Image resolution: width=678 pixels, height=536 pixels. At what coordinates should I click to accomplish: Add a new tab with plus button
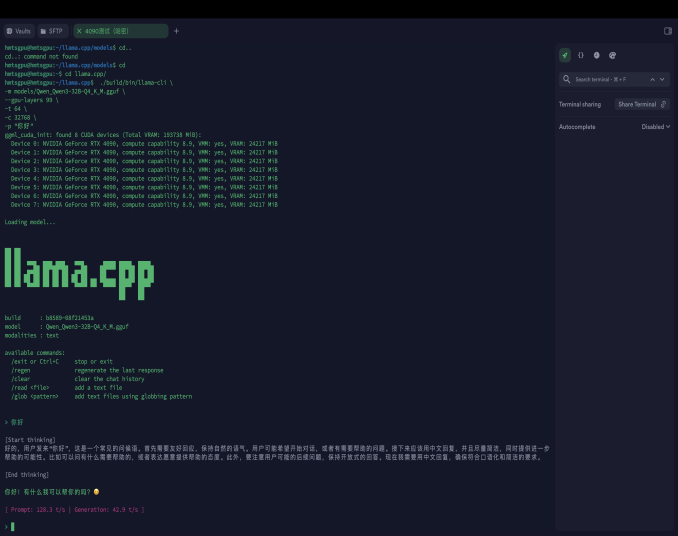[x=176, y=31]
